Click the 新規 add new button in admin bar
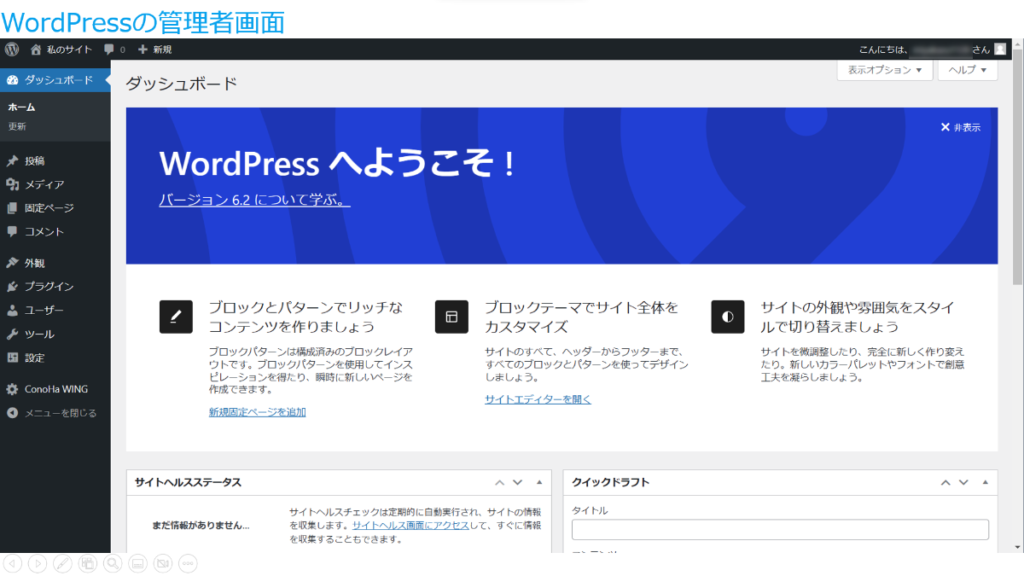The image size is (1024, 576). (x=155, y=50)
